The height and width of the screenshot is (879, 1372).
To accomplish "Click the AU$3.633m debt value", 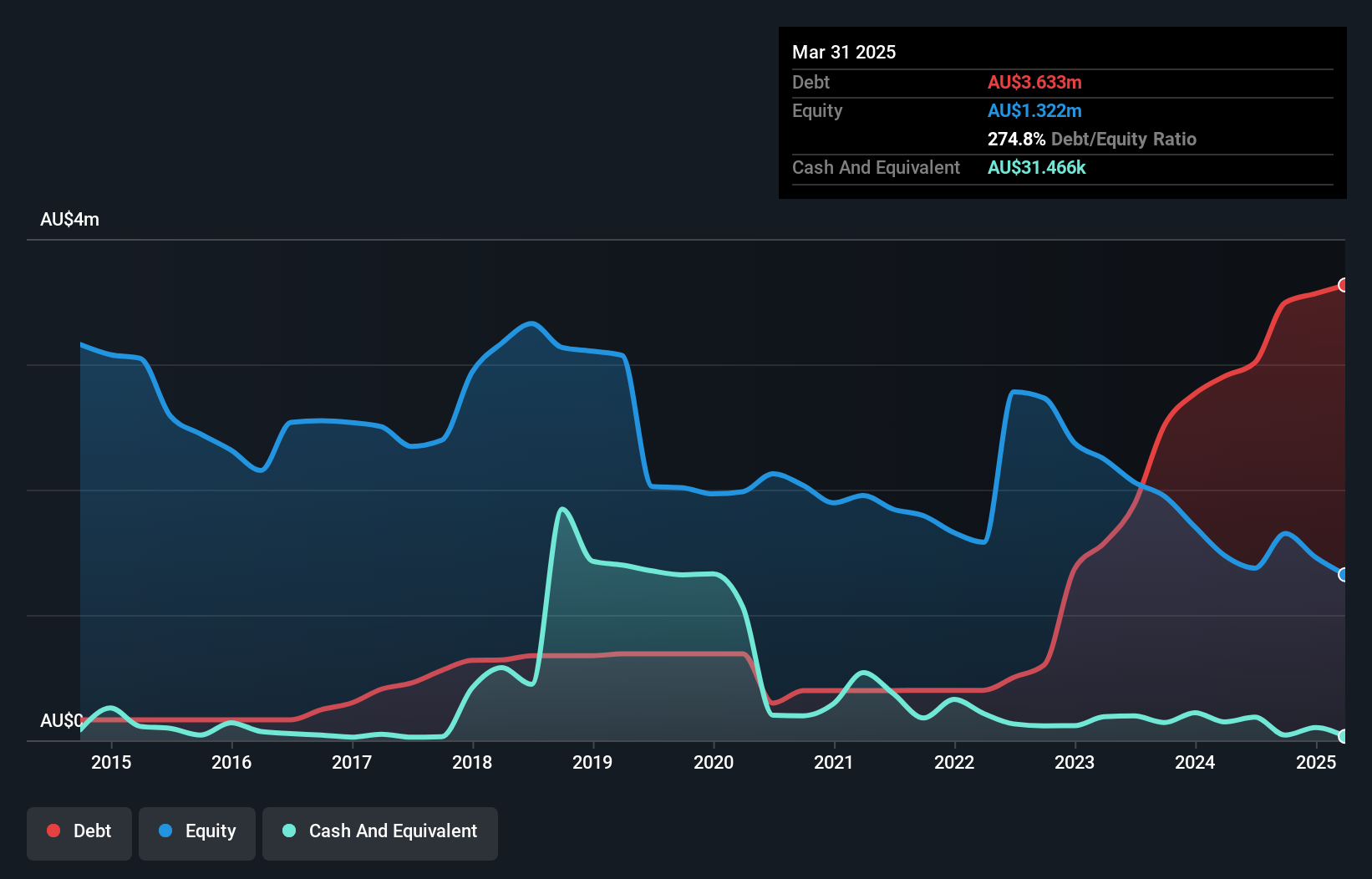I will pos(1034,82).
